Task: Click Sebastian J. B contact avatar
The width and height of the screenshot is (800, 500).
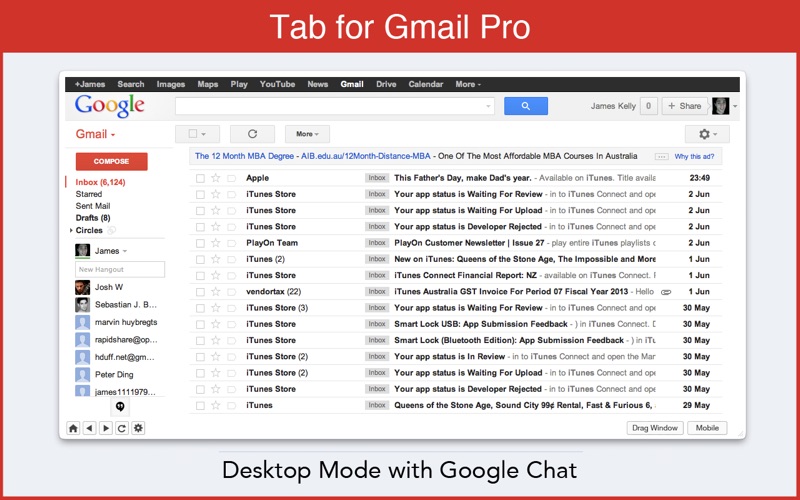Action: [83, 305]
